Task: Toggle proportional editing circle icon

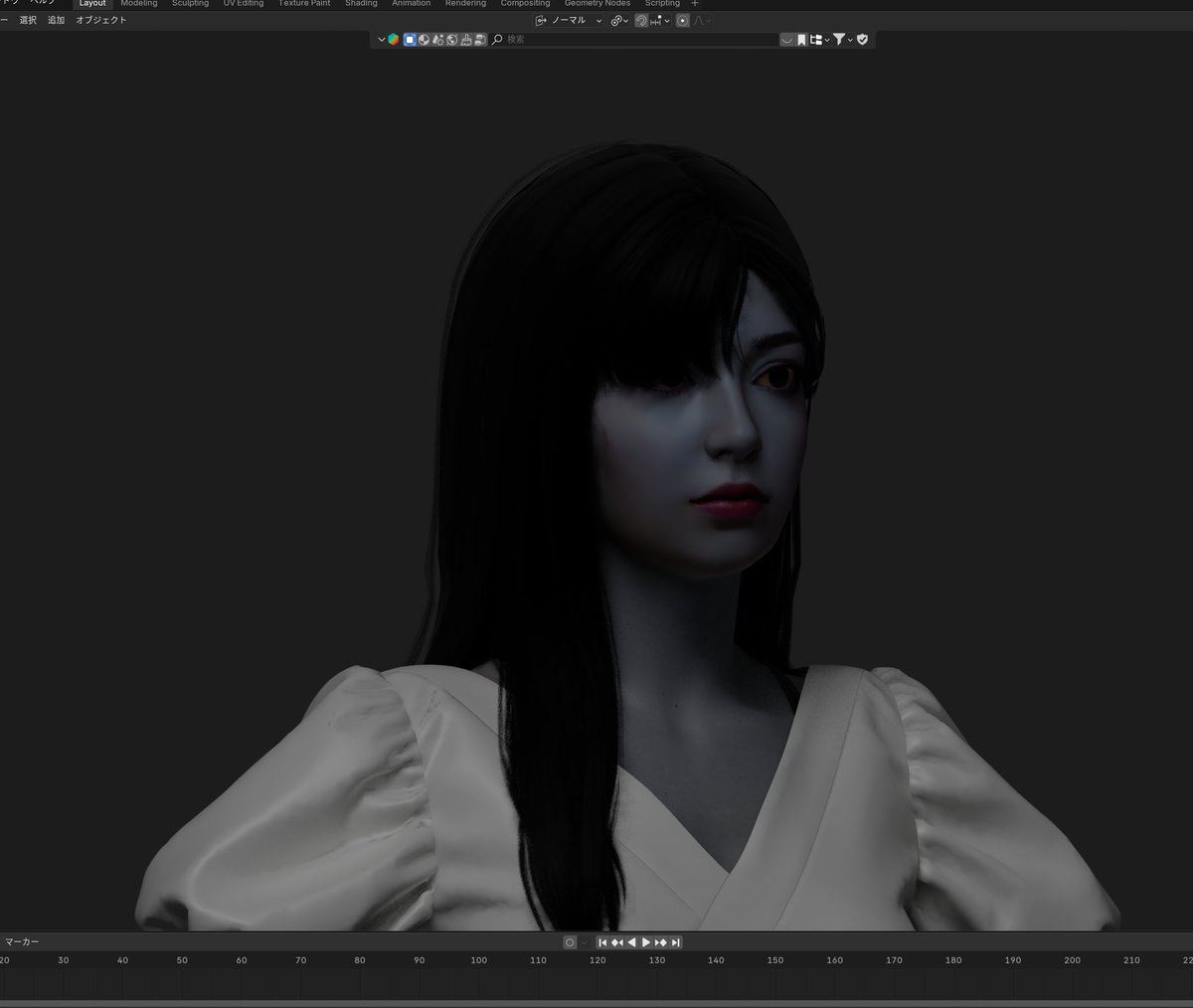Action: (x=682, y=20)
